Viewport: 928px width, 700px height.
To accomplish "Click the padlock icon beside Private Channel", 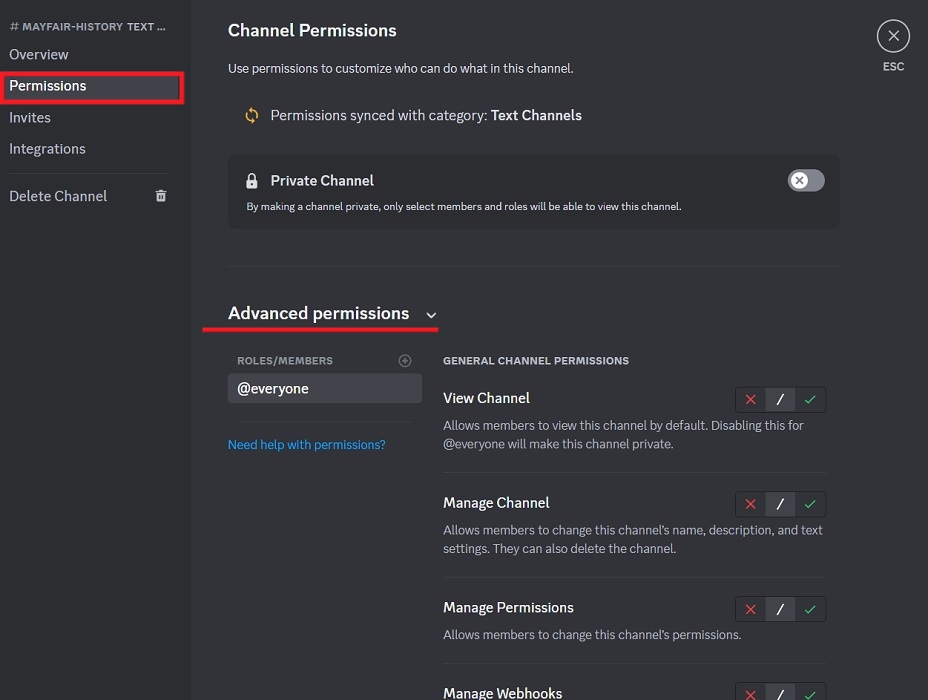I will coord(252,180).
